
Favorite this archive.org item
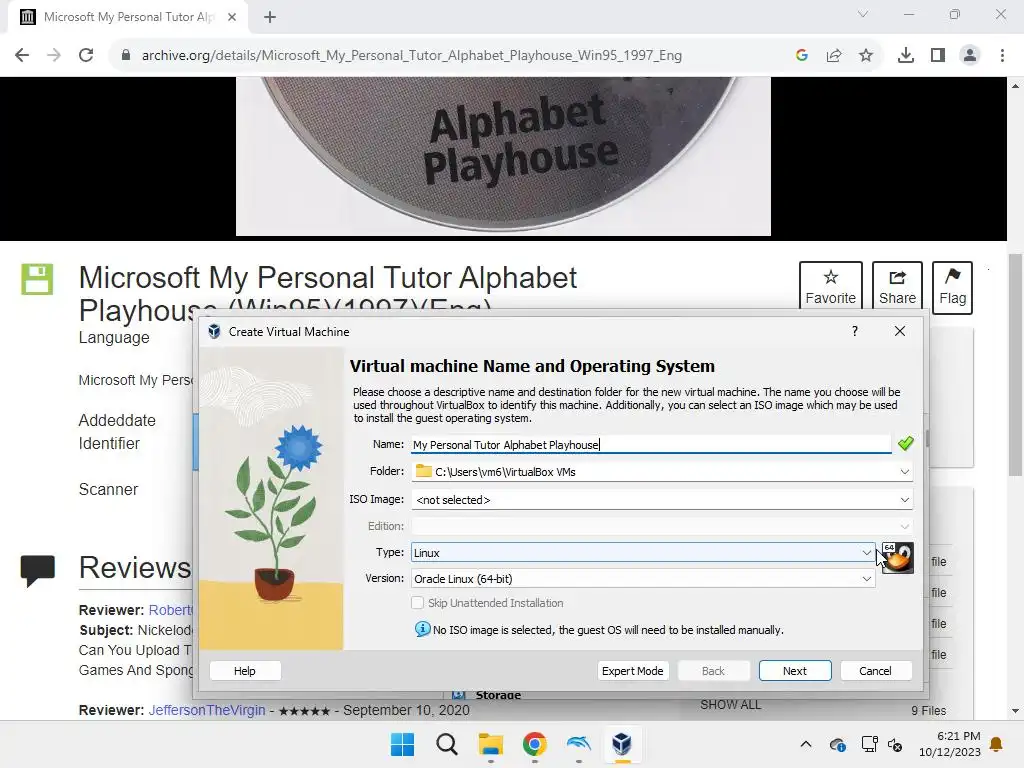point(831,287)
